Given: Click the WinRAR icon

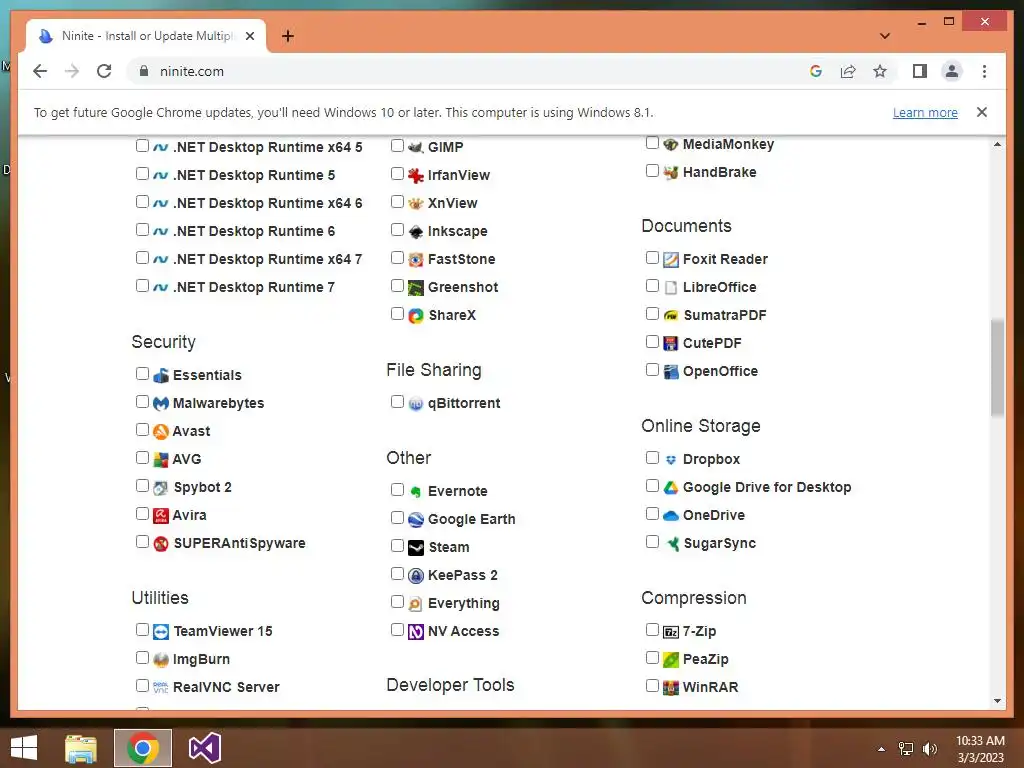Looking at the screenshot, I should coord(671,688).
